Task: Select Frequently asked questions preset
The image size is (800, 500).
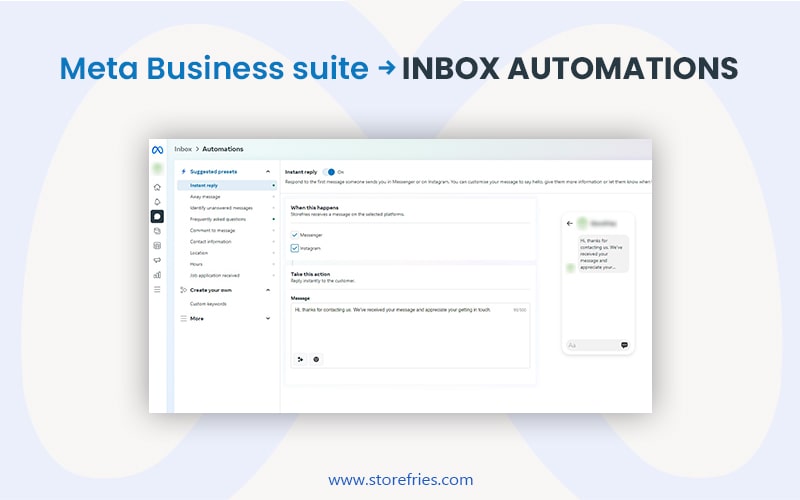Action: pyautogui.click(x=217, y=219)
